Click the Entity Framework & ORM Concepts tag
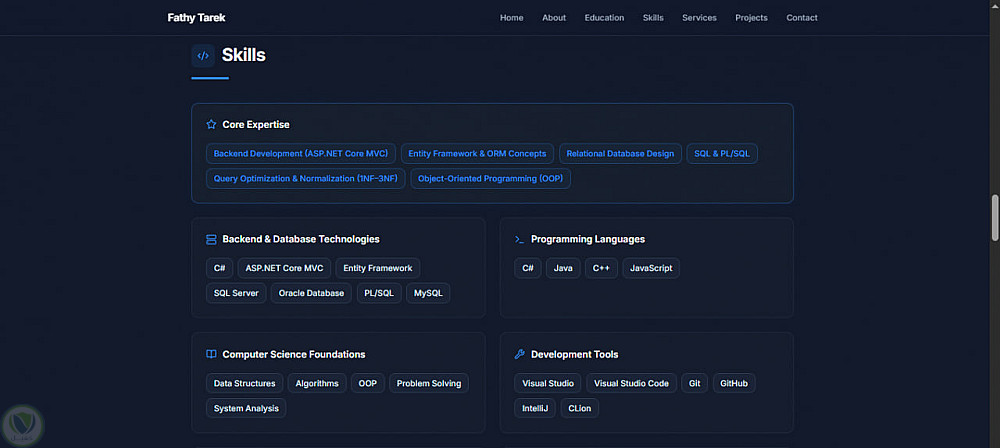The width and height of the screenshot is (1000, 448). pos(478,154)
